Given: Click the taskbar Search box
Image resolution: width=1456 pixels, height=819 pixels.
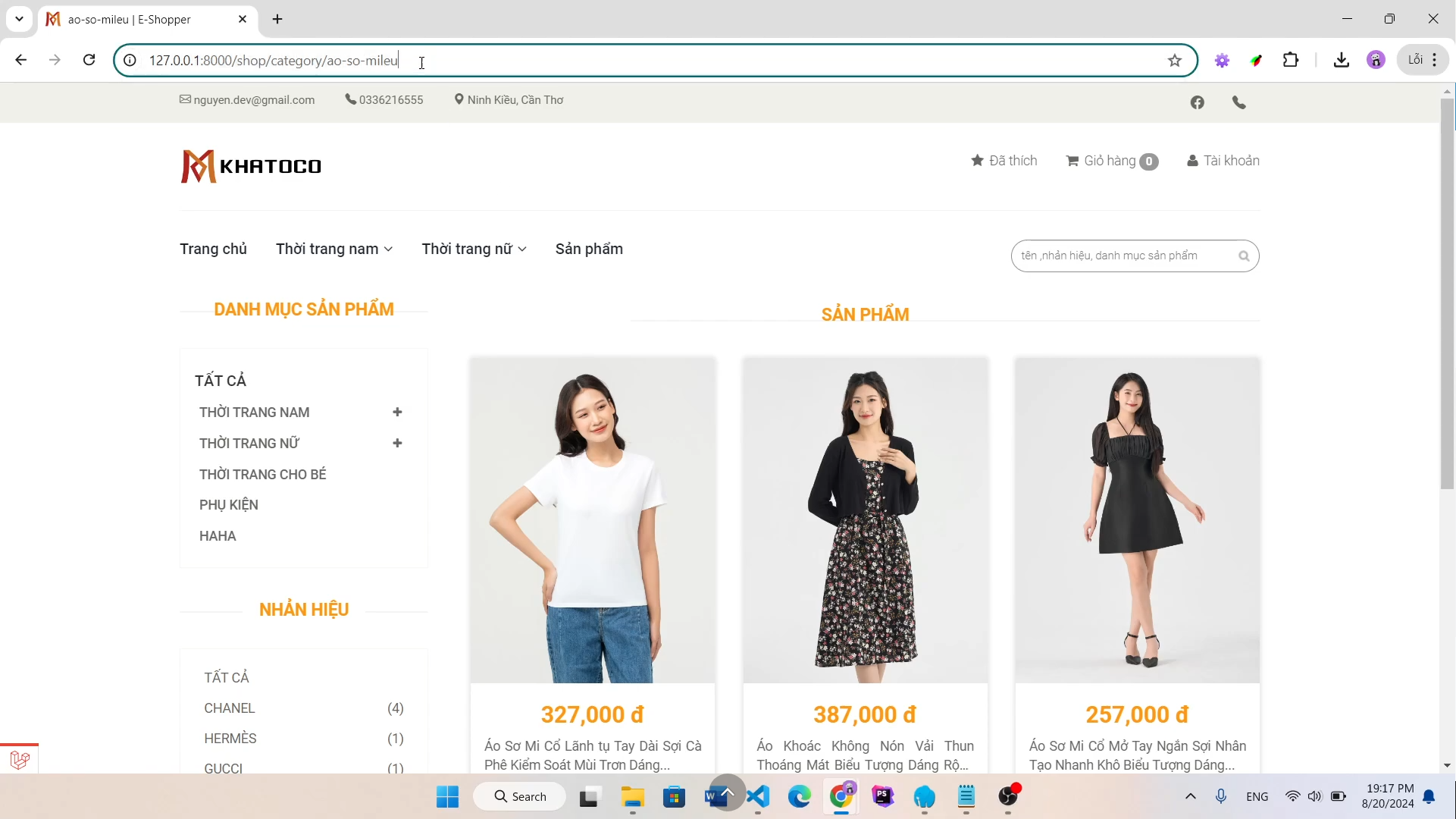Looking at the screenshot, I should [x=520, y=797].
